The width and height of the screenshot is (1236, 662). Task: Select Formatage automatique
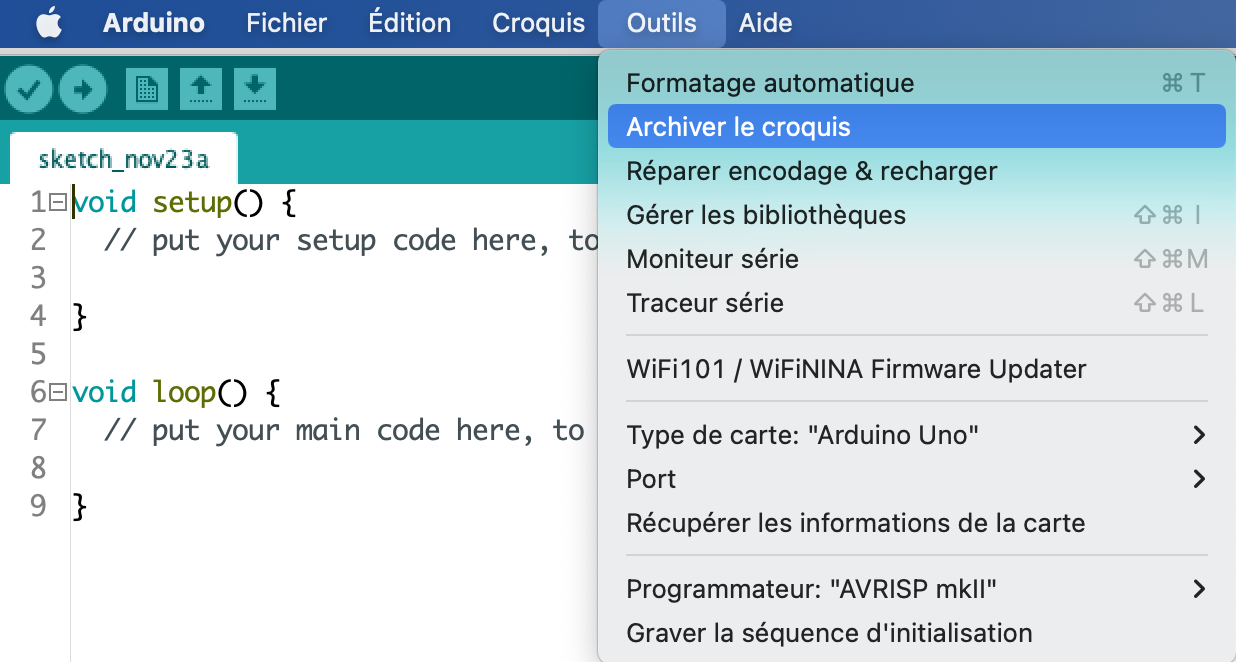pyautogui.click(x=916, y=83)
